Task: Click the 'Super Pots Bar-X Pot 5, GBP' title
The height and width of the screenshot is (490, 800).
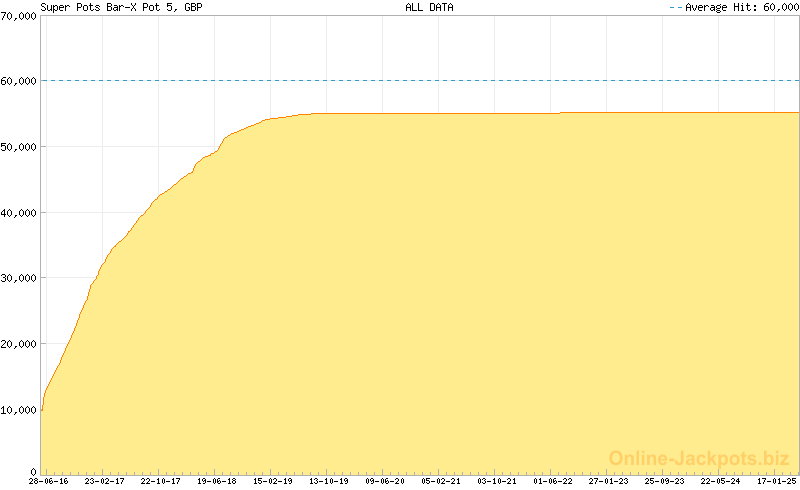Action: (122, 7)
